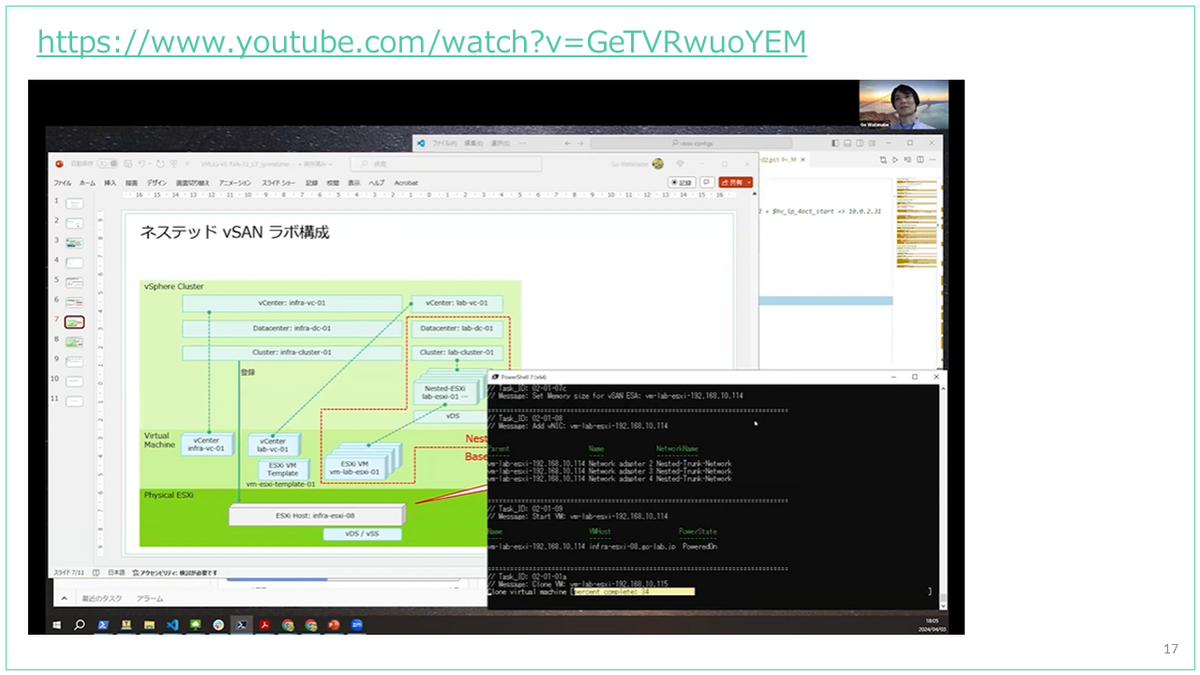Open the ファイル tab in PowerPoint
Screen dimensions: 1200x675
(x=62, y=183)
